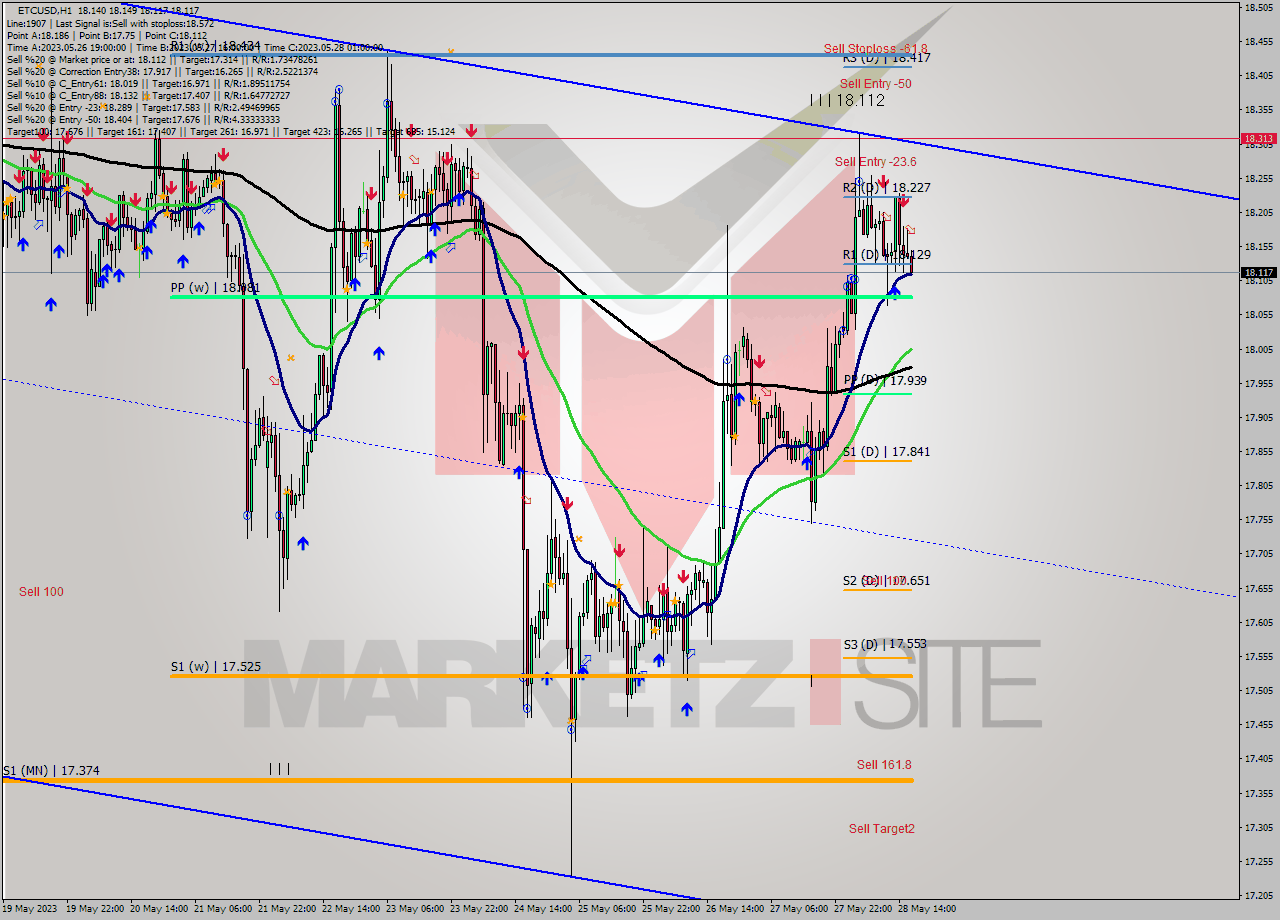The width and height of the screenshot is (1280, 920).
Task: Select the '19 May 2023' date label
Action: 30,909
